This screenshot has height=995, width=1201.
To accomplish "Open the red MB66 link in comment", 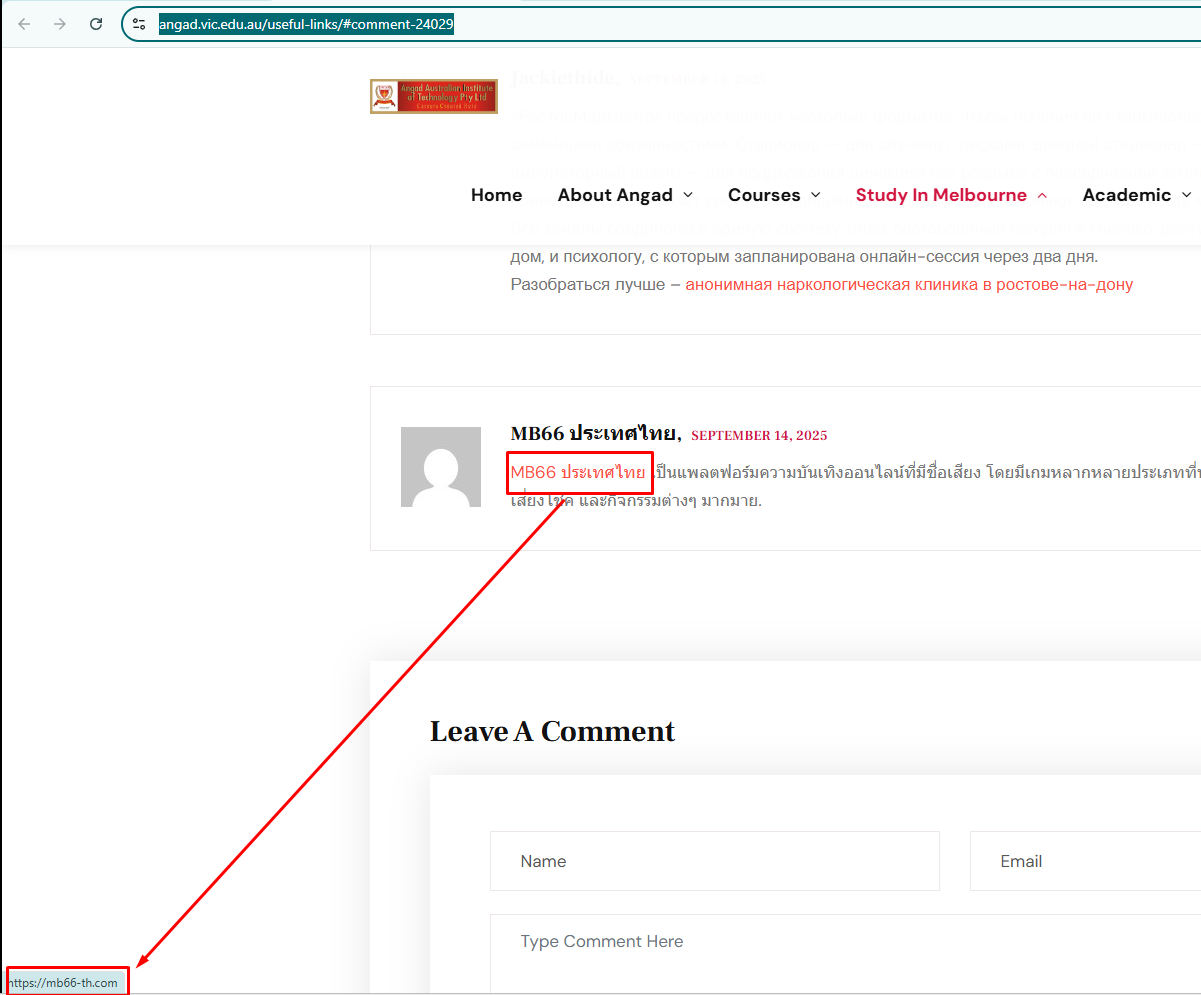I will point(578,472).
